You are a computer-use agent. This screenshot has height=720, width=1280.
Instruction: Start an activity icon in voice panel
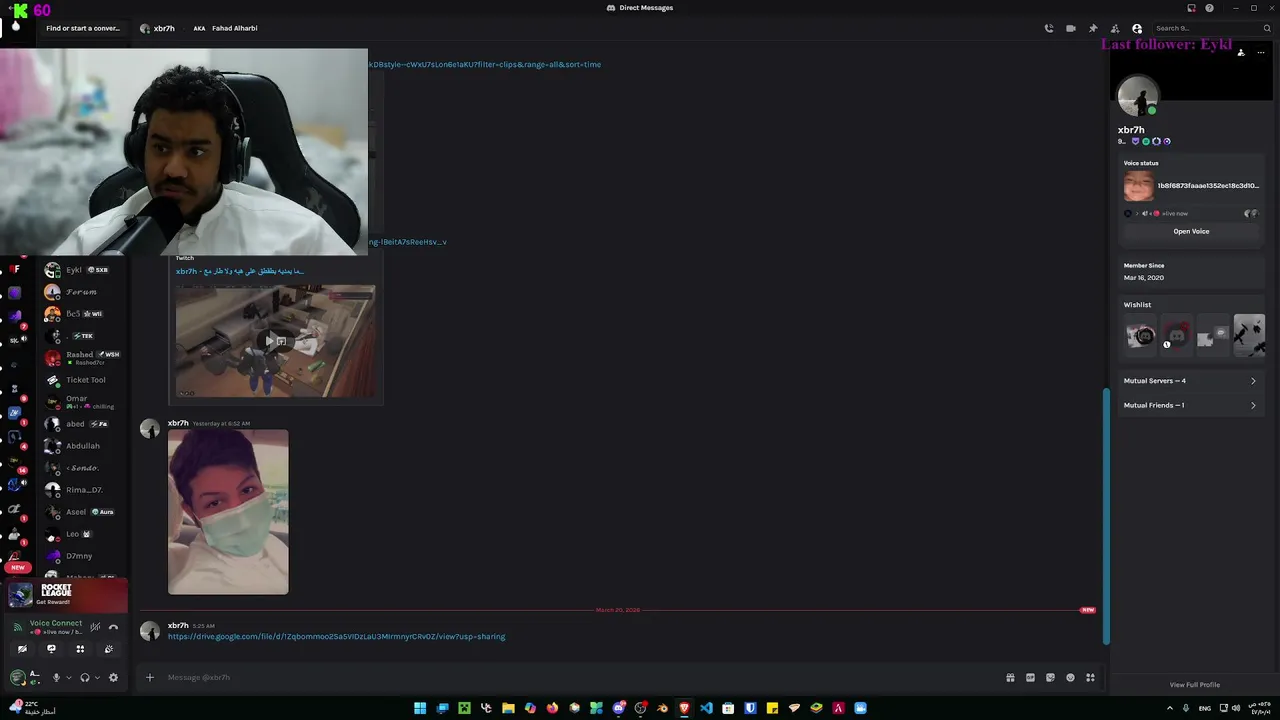coord(80,649)
